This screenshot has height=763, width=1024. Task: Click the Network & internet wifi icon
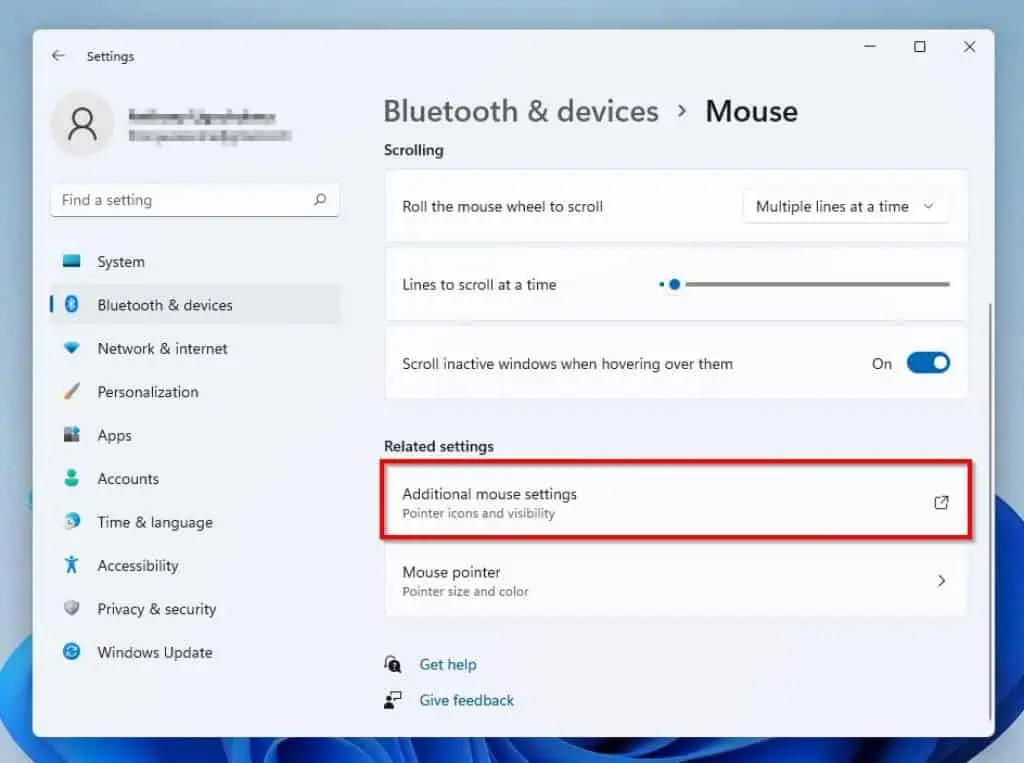[71, 348]
